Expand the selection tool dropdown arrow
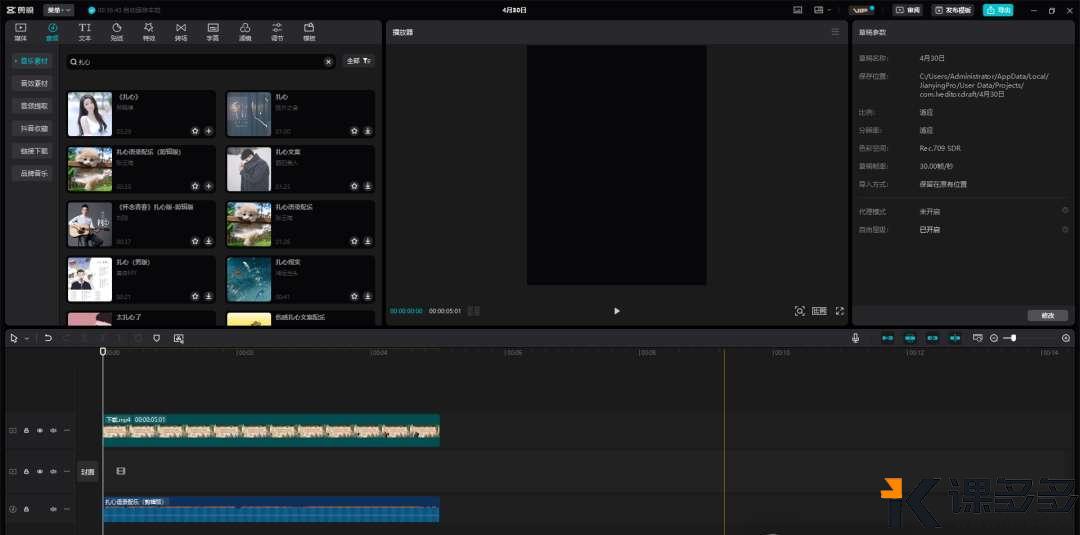This screenshot has height=535, width=1080. point(27,338)
